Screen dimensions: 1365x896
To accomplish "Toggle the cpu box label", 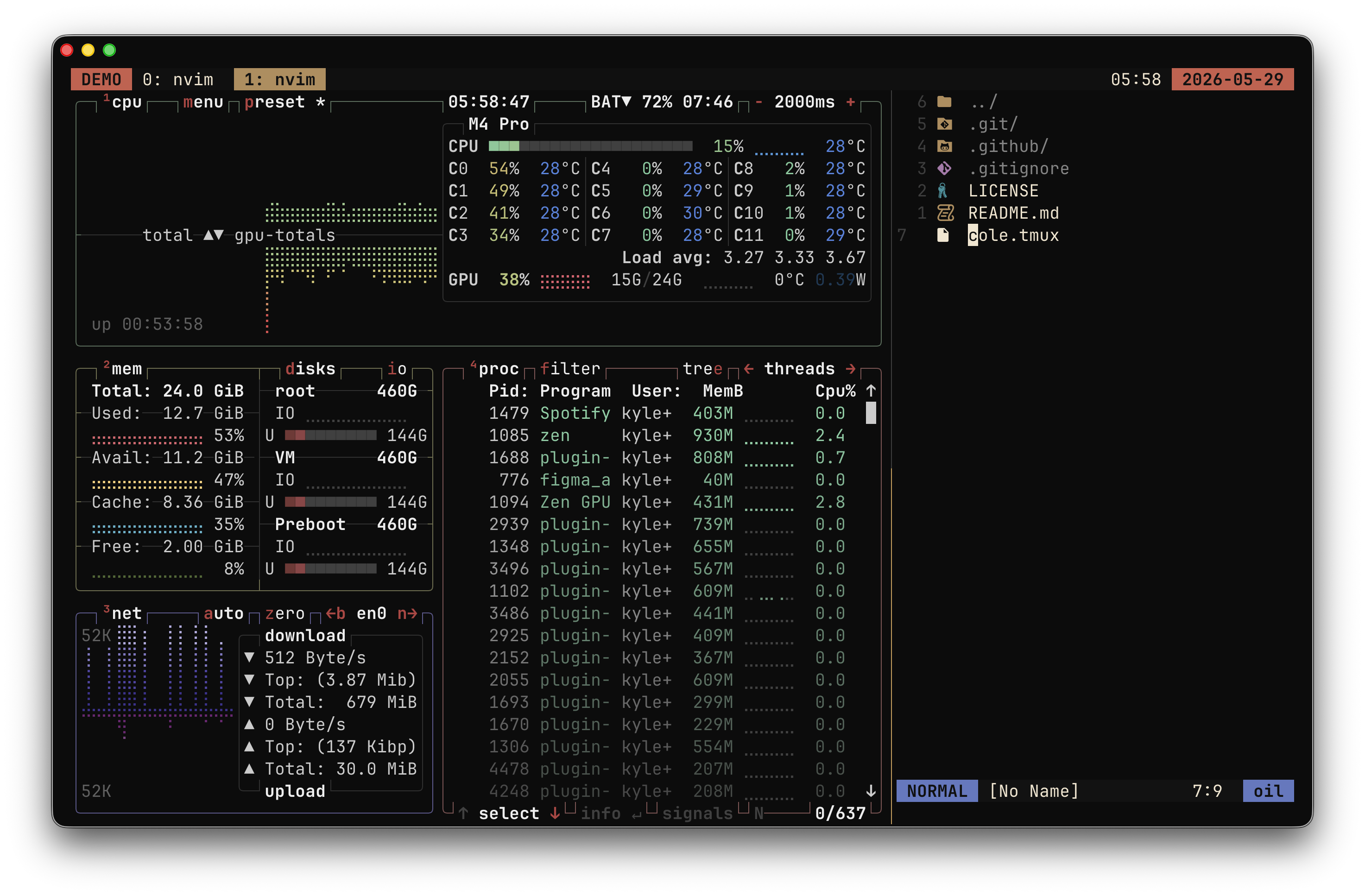I will (x=127, y=102).
